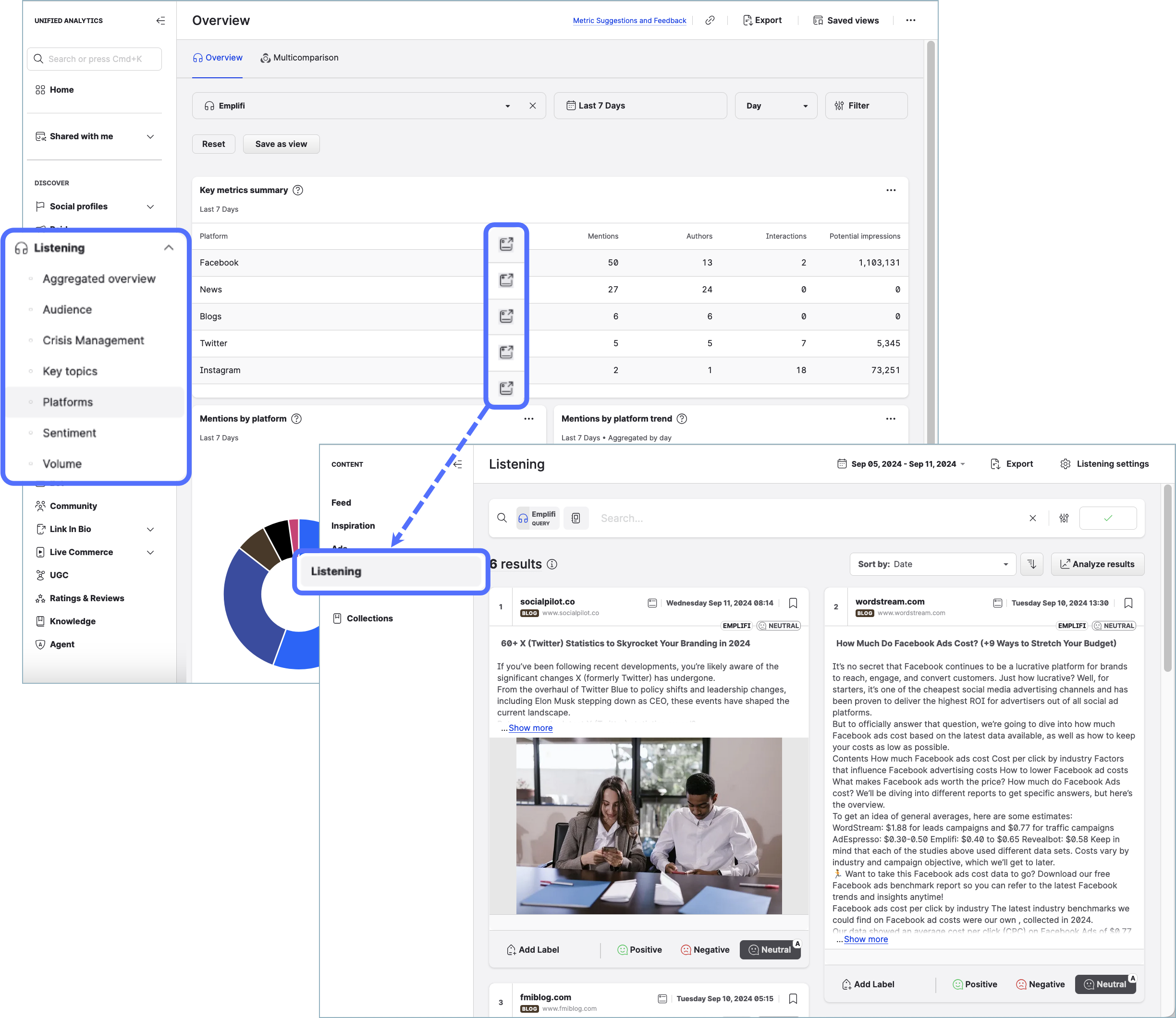The height and width of the screenshot is (1018, 1176).
Task: Select Platforms under Listening menu
Action: coord(68,402)
